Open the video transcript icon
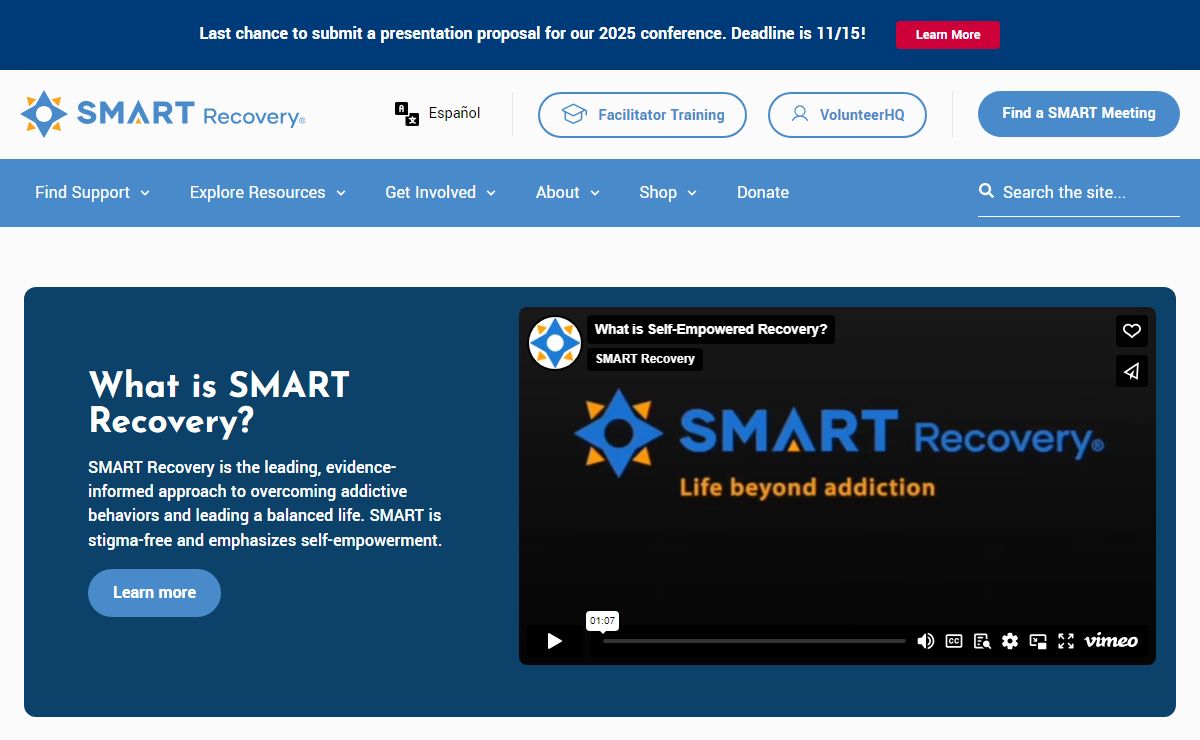Image resolution: width=1200 pixels, height=740 pixels. pos(982,641)
